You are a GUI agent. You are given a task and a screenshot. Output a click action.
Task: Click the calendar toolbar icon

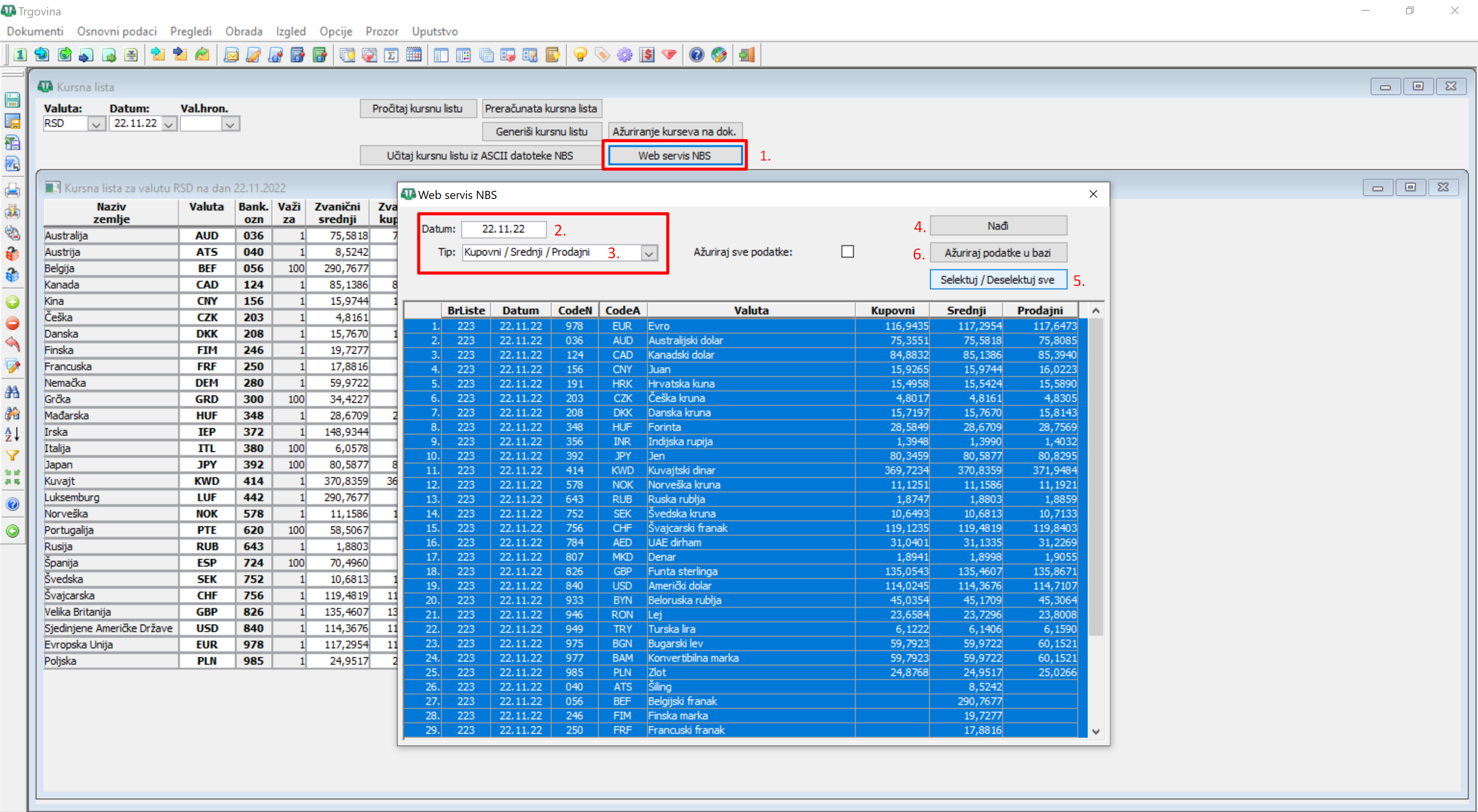coord(414,55)
